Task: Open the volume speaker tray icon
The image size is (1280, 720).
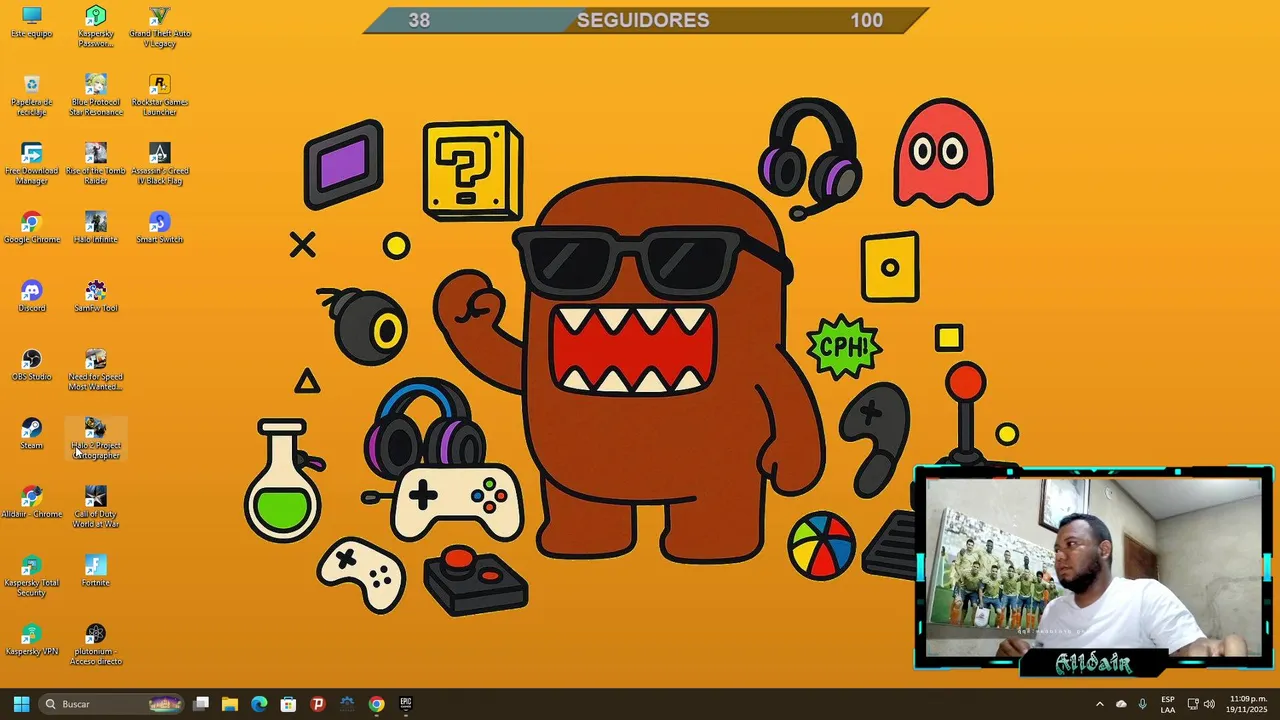Action: tap(1209, 704)
